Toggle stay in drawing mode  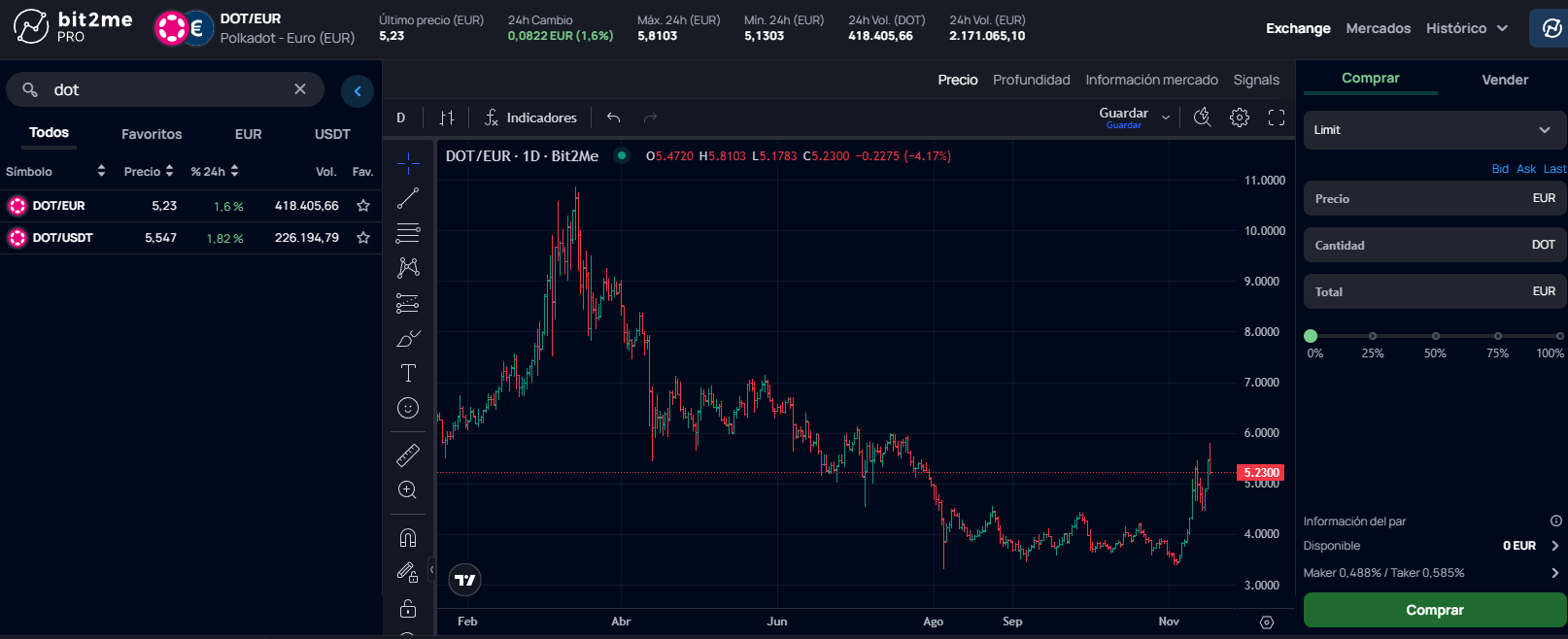tap(408, 573)
